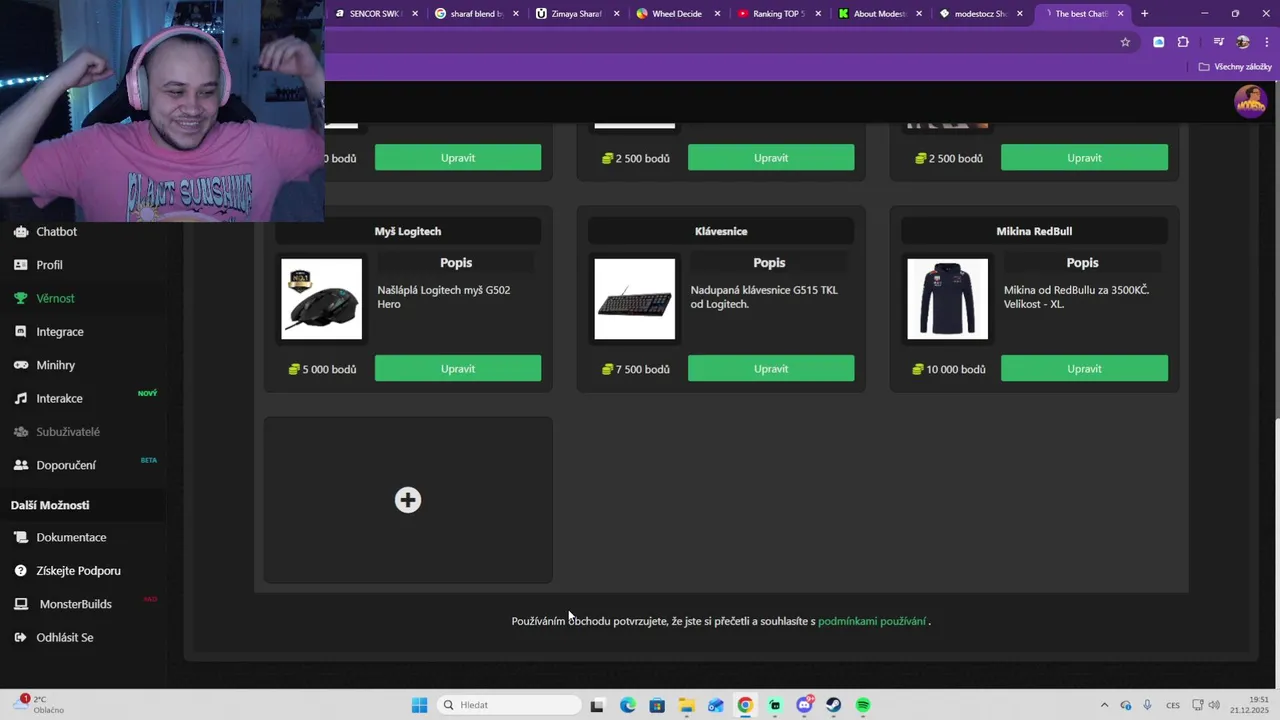Click the Subuživatelé users icon
The width and height of the screenshot is (1280, 720).
pos(20,432)
